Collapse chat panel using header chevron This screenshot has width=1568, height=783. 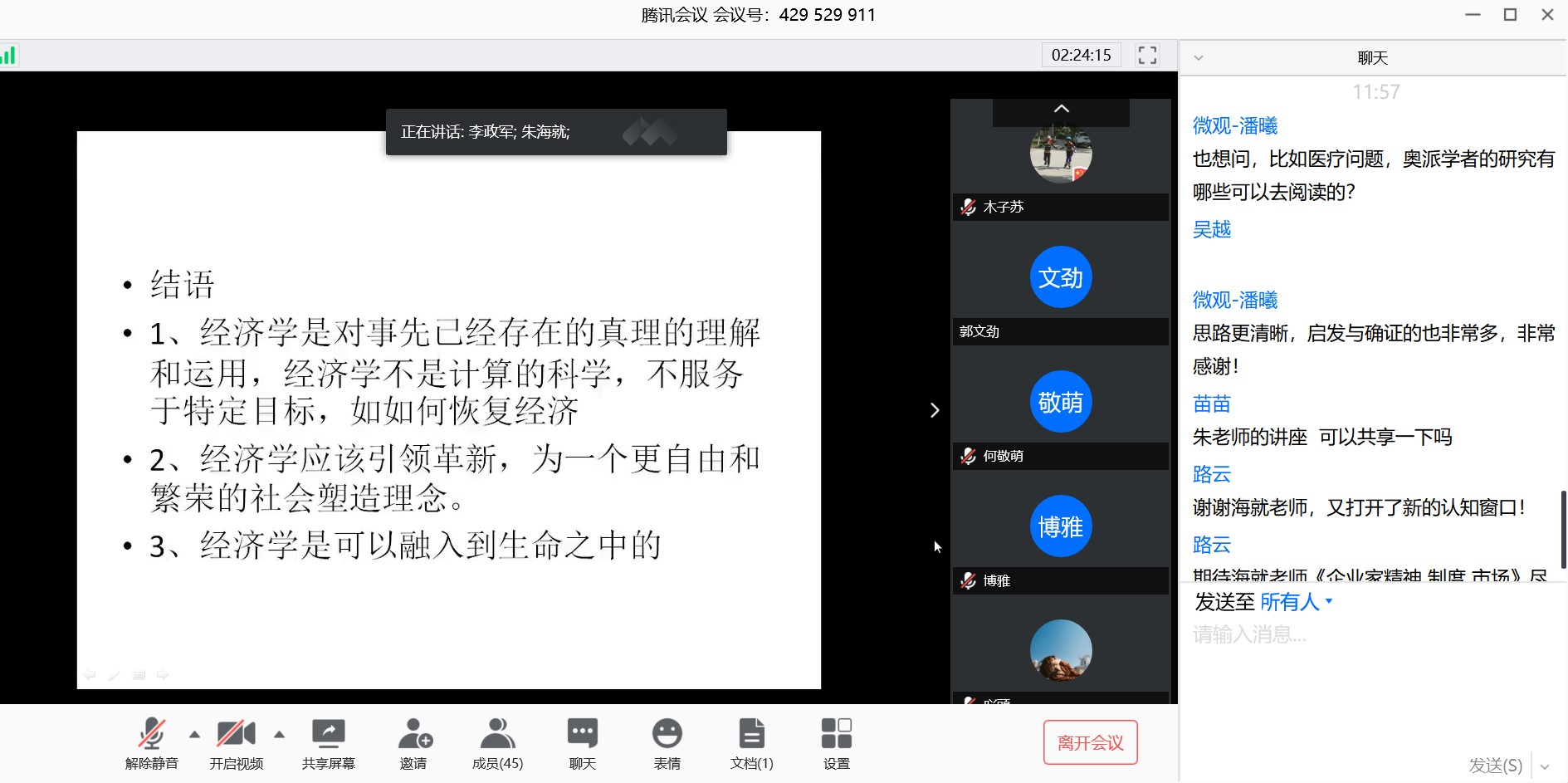point(1198,58)
